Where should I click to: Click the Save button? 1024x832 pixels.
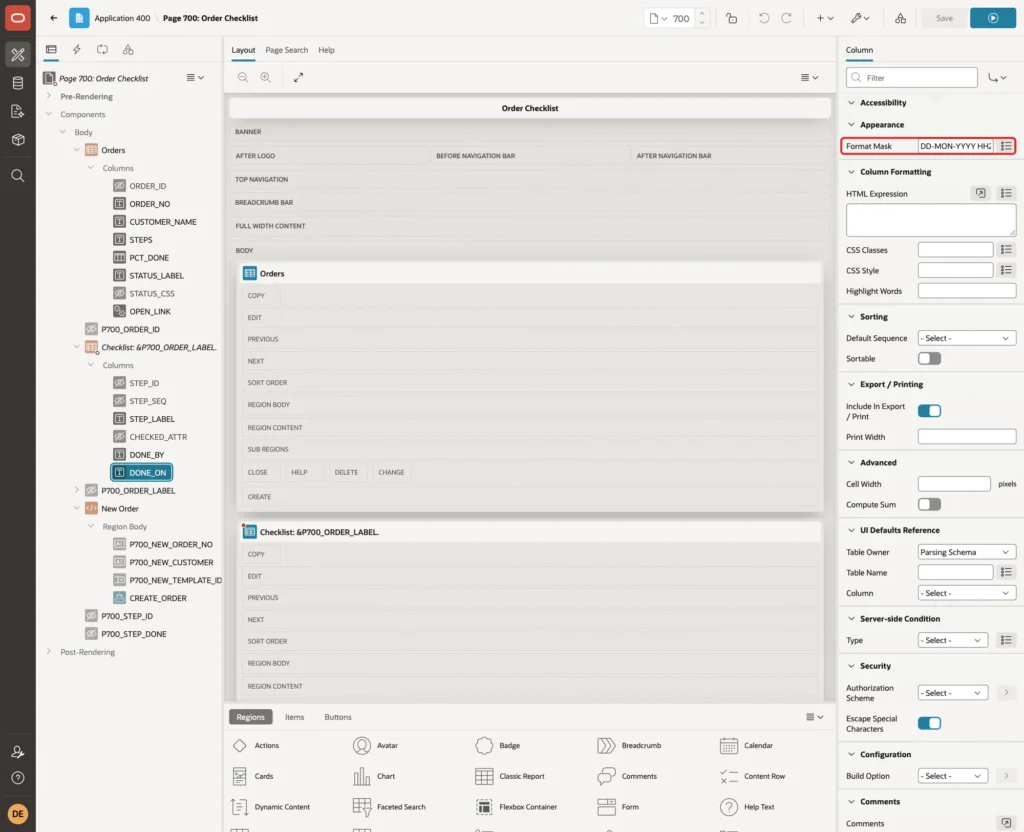tap(944, 18)
